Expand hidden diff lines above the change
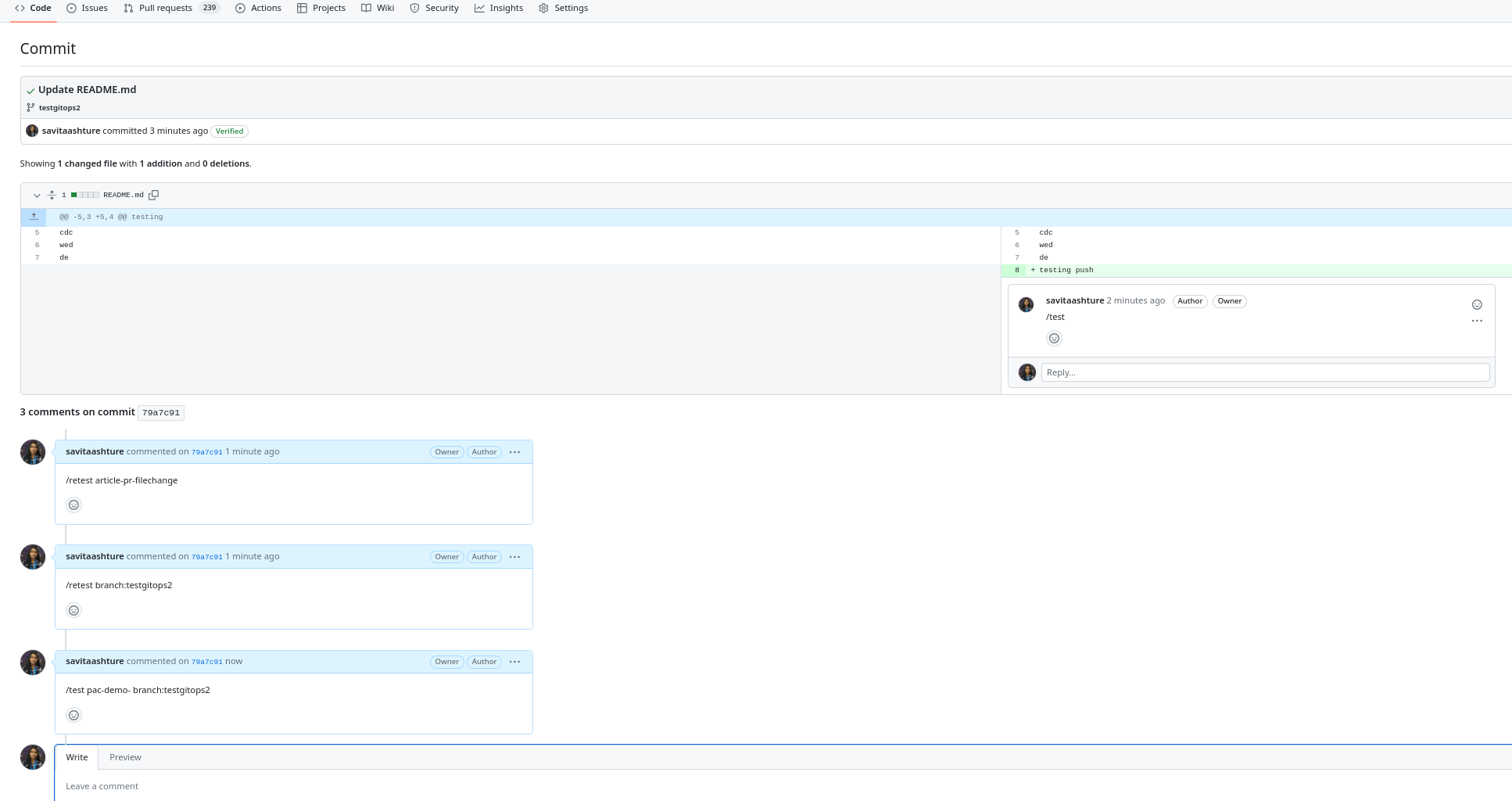1512x801 pixels. [34, 216]
